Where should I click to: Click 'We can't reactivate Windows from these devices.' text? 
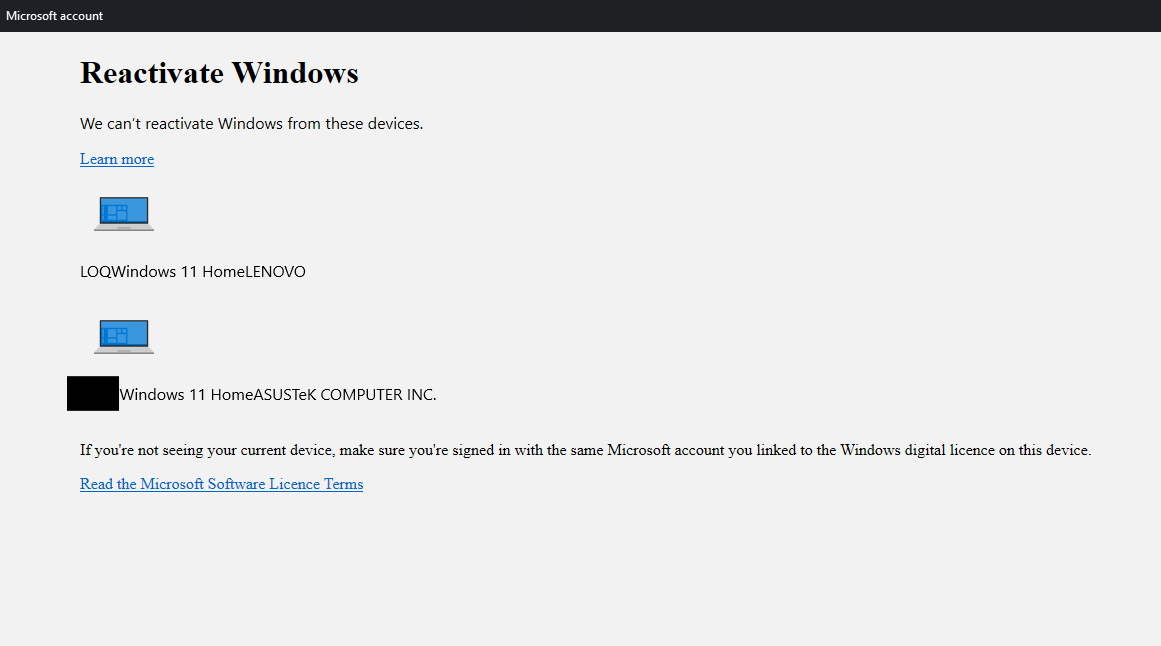pos(252,124)
